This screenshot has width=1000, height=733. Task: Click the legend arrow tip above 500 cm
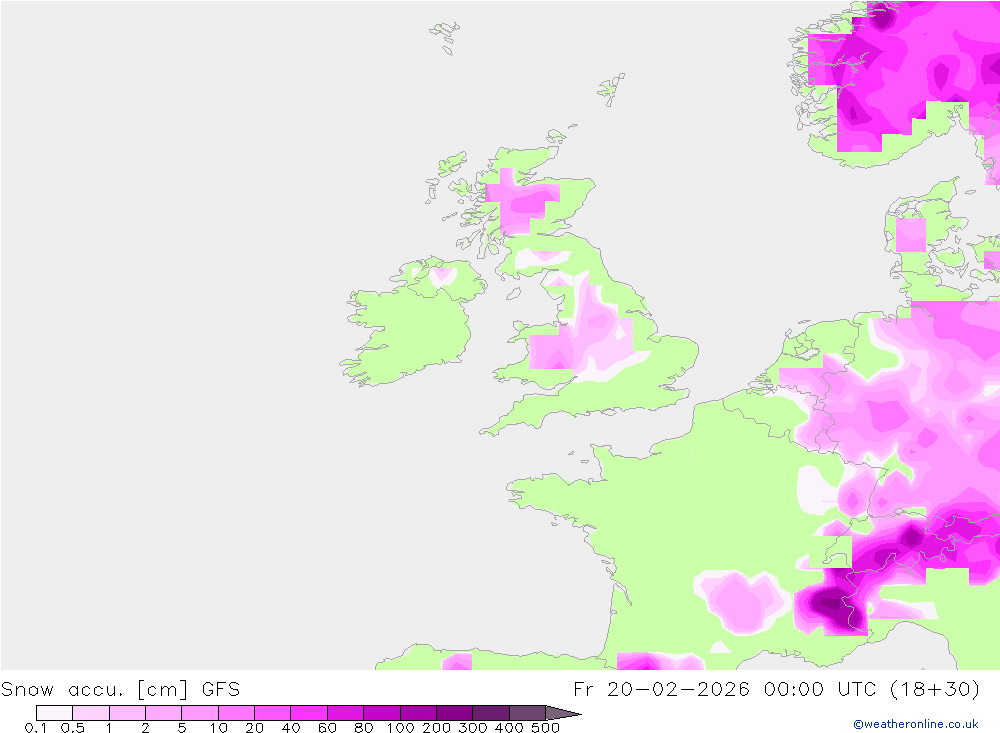(x=564, y=713)
